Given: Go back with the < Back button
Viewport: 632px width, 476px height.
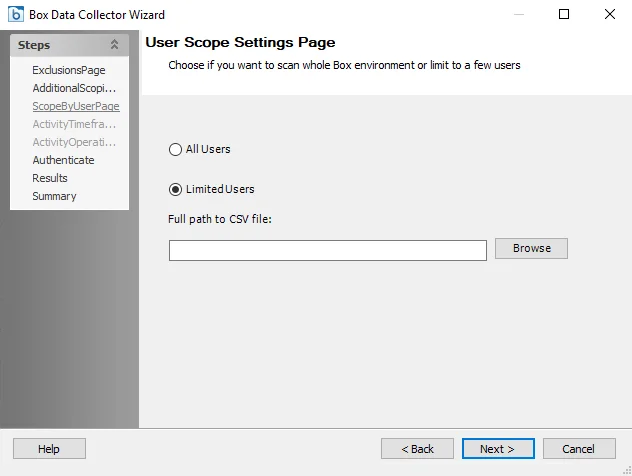Looking at the screenshot, I should pyautogui.click(x=417, y=449).
